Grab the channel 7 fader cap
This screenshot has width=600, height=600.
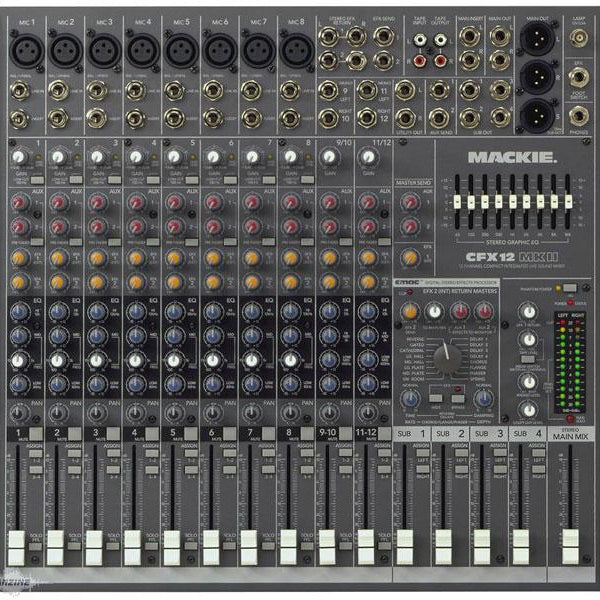pyautogui.click(x=249, y=547)
